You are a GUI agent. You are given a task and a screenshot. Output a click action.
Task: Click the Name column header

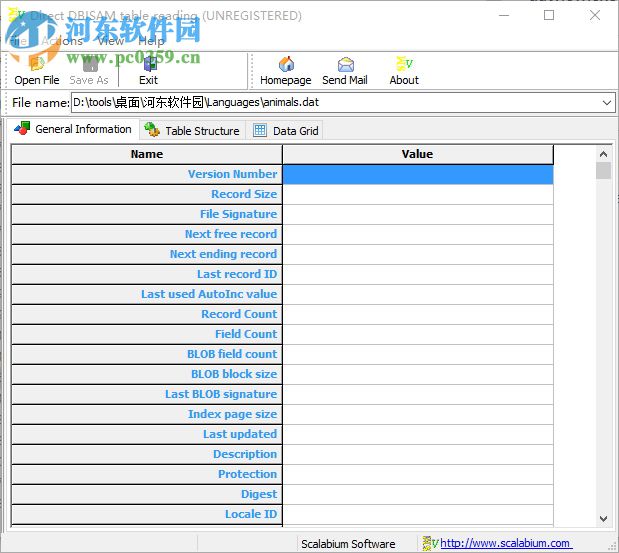point(147,154)
